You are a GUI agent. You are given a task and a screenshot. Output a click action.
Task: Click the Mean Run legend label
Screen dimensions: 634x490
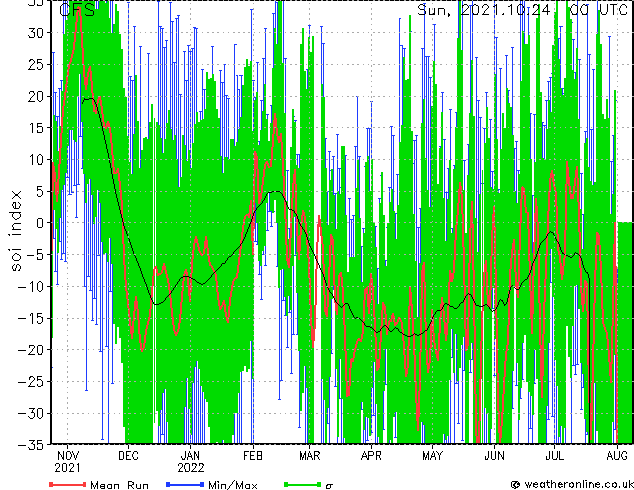[x=119, y=484]
